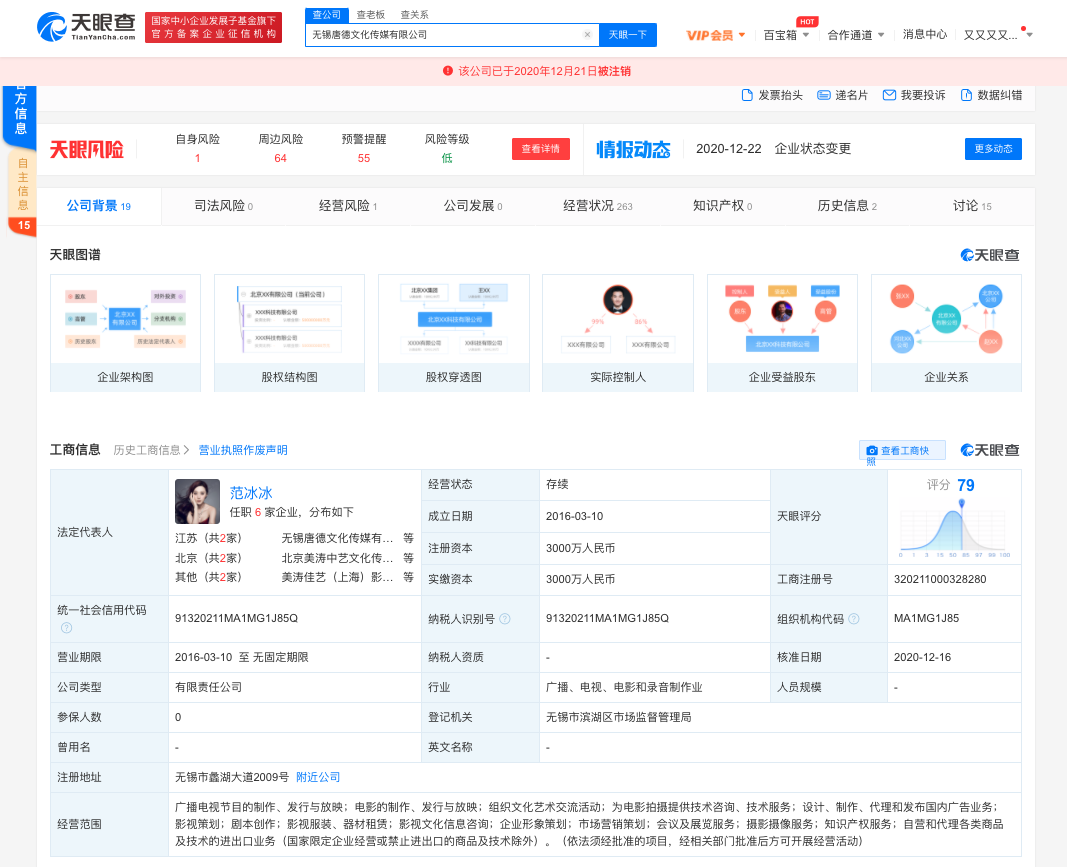Viewport: 1067px width, 867px height.
Task: Click help icon beside 纳税人识别号
Action: [x=505, y=618]
